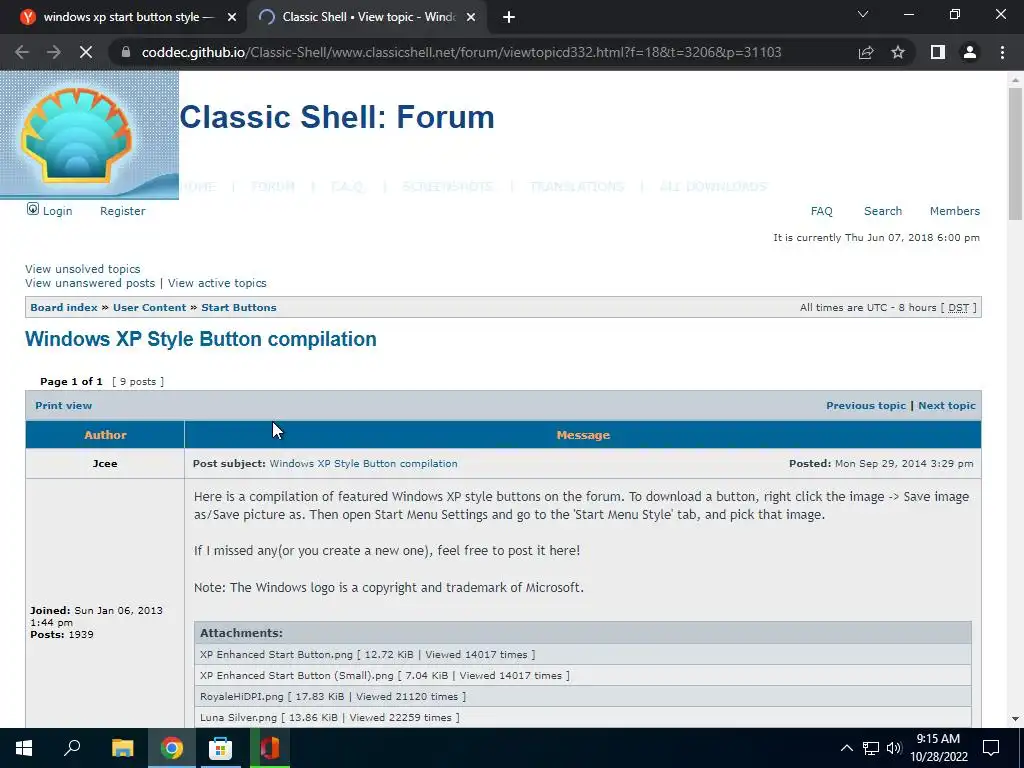This screenshot has height=768, width=1024.
Task: Click author name Jcee
Action: tap(104, 464)
